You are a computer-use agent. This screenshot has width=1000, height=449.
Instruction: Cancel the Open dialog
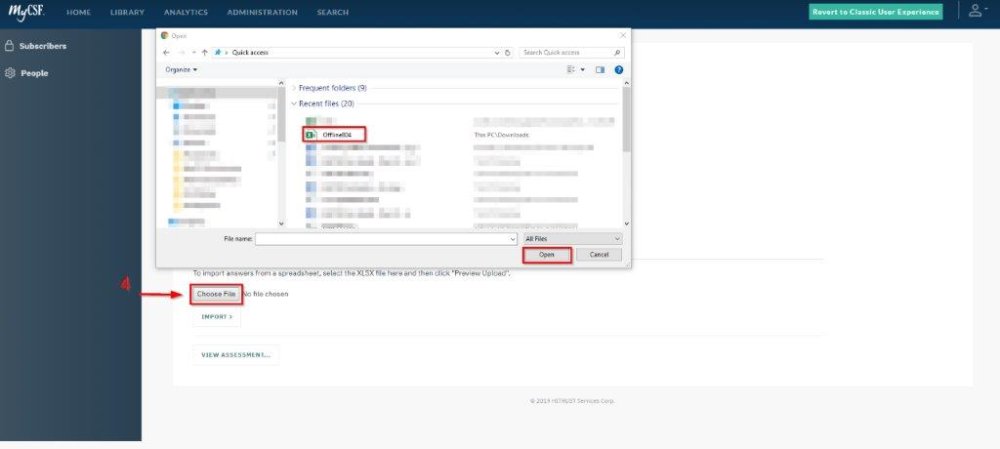[x=599, y=254]
